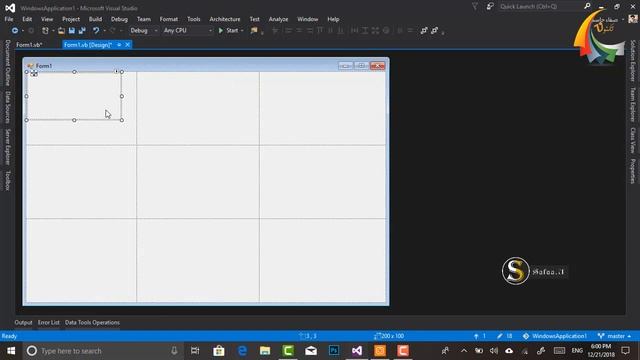
Task: Open the Toolbox side panel
Action: (x=7, y=180)
